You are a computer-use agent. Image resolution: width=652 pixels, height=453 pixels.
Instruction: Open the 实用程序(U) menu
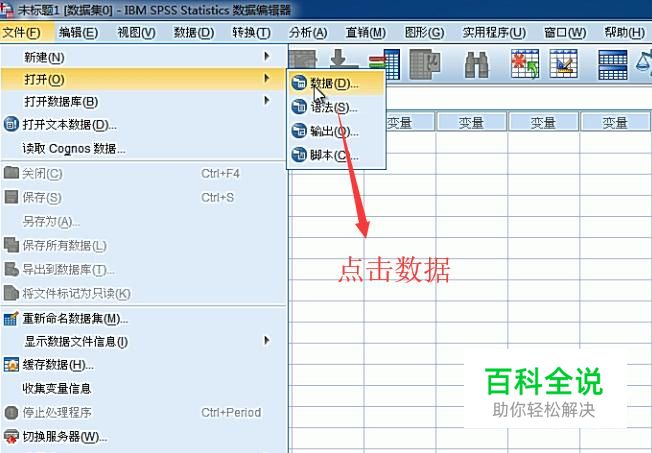(494, 32)
